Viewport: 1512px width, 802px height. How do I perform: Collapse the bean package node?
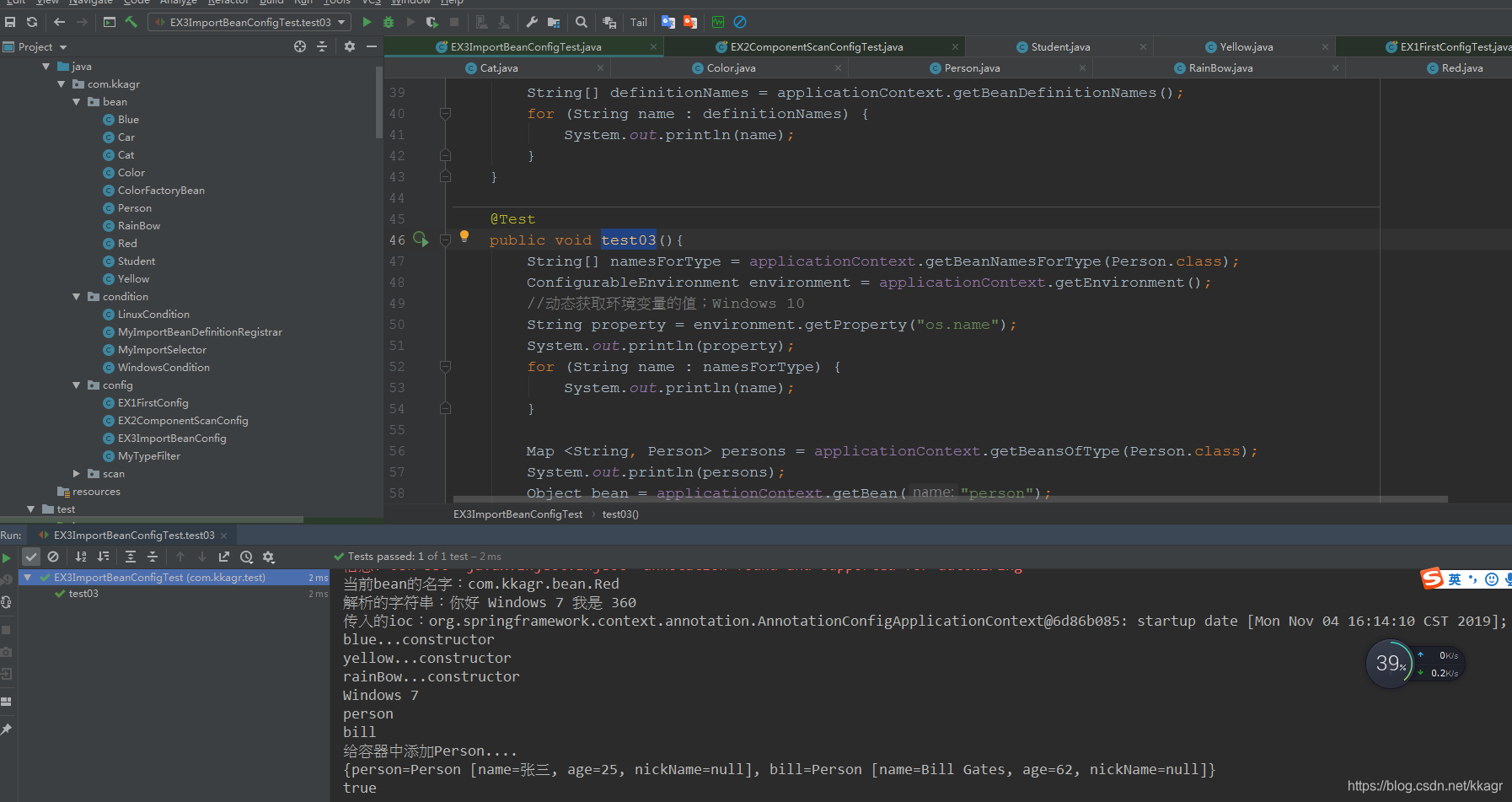coord(77,102)
